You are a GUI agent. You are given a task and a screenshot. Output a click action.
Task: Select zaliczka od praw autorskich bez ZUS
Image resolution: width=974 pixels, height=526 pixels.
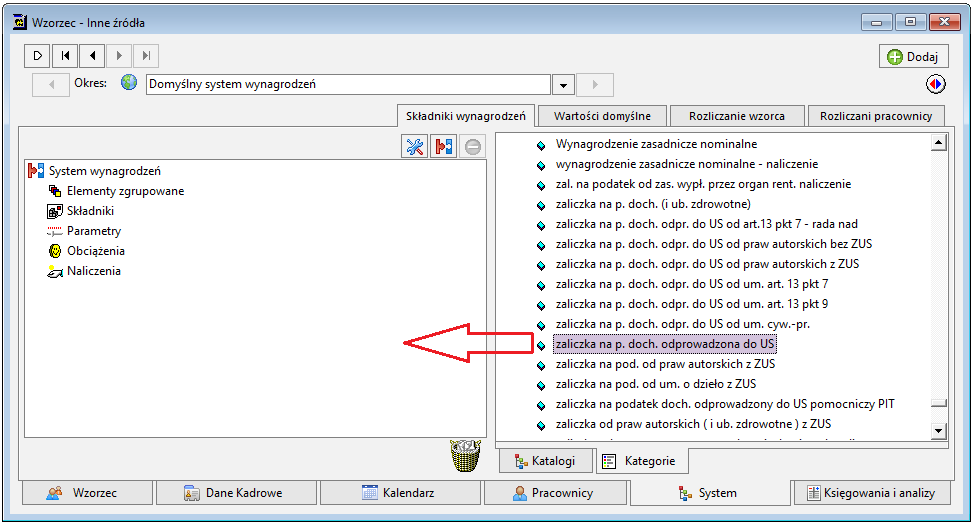(x=714, y=243)
